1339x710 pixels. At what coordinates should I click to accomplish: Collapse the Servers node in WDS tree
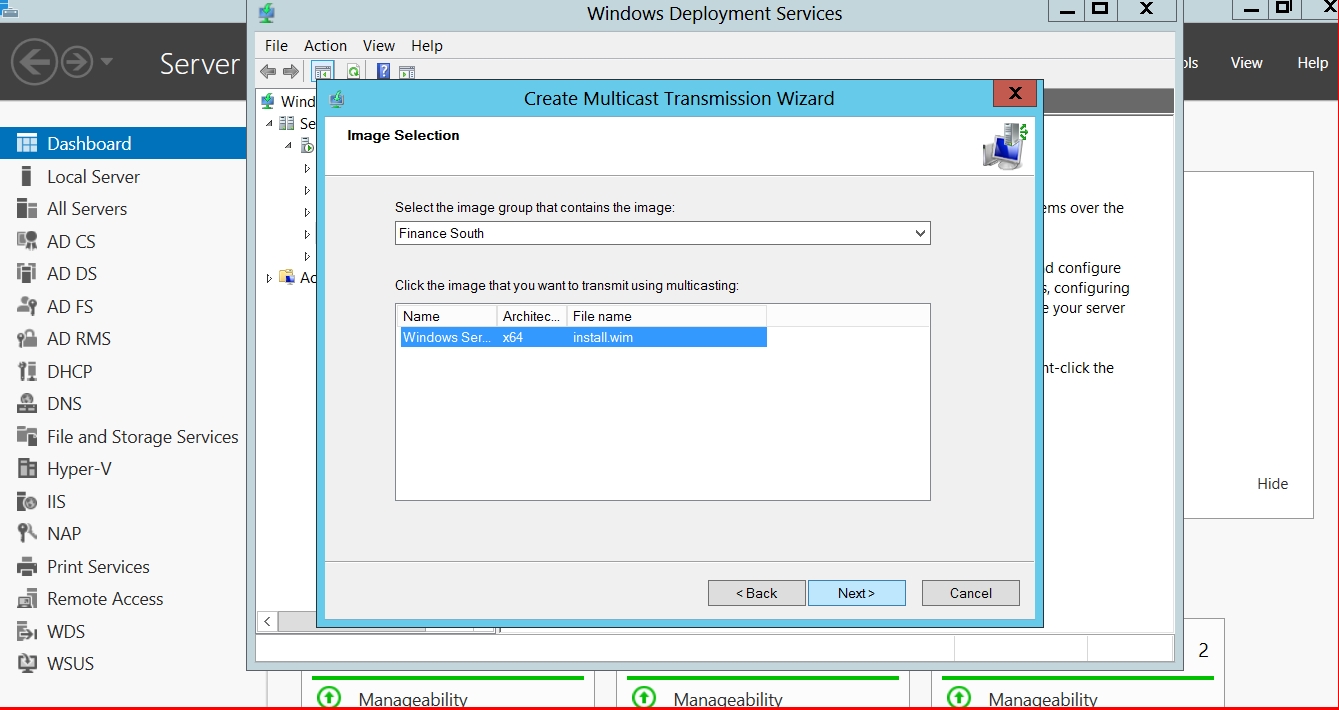(x=269, y=123)
